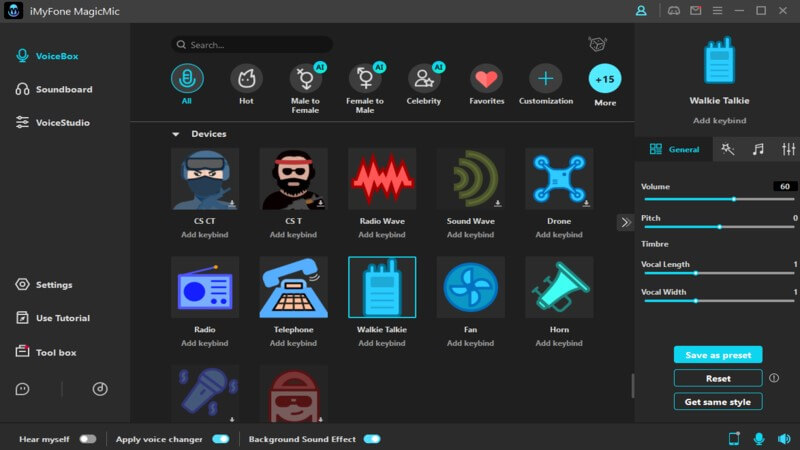Click the feedback chat icon
The height and width of the screenshot is (450, 800).
coord(22,389)
